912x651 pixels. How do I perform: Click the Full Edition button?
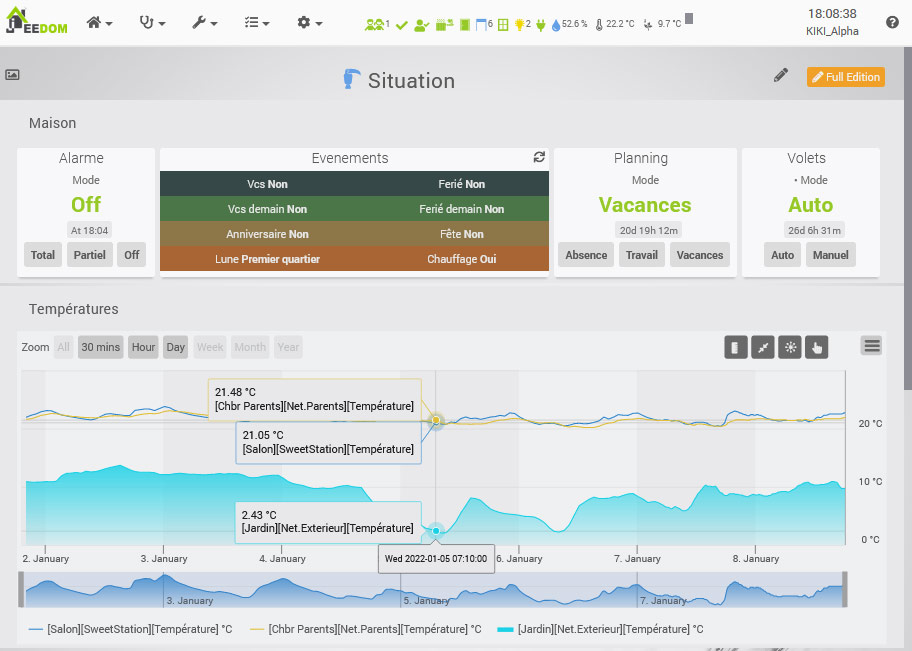(x=845, y=77)
